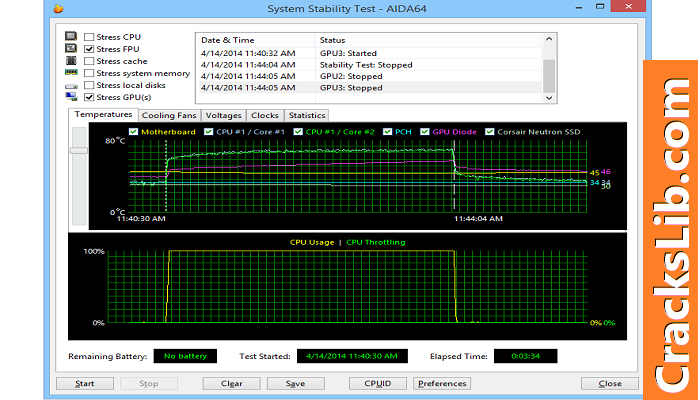Click the log list scroll down arrow
700x400 pixels.
[x=549, y=98]
